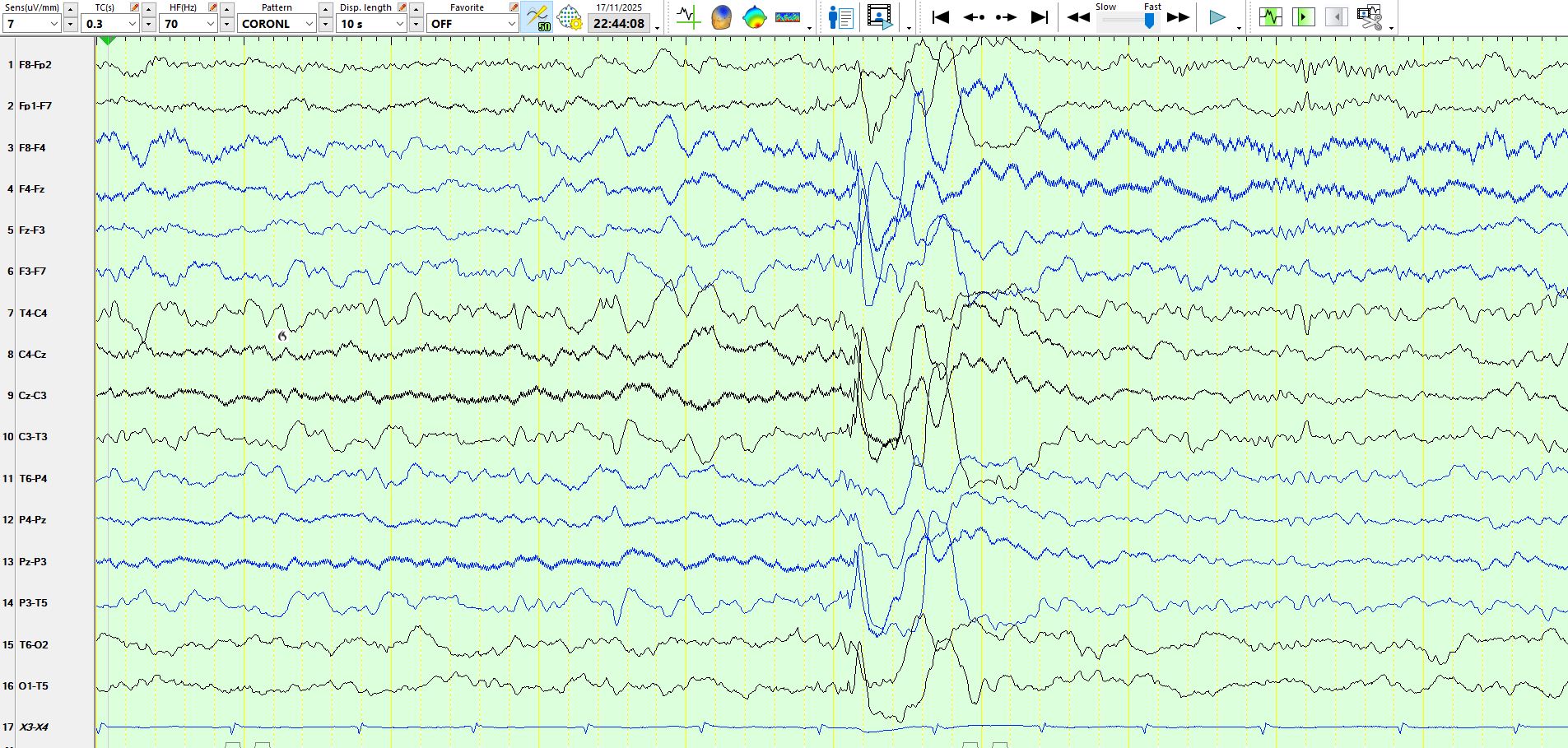Open the electrode montage settings icon
1568x748 pixels.
(570, 17)
